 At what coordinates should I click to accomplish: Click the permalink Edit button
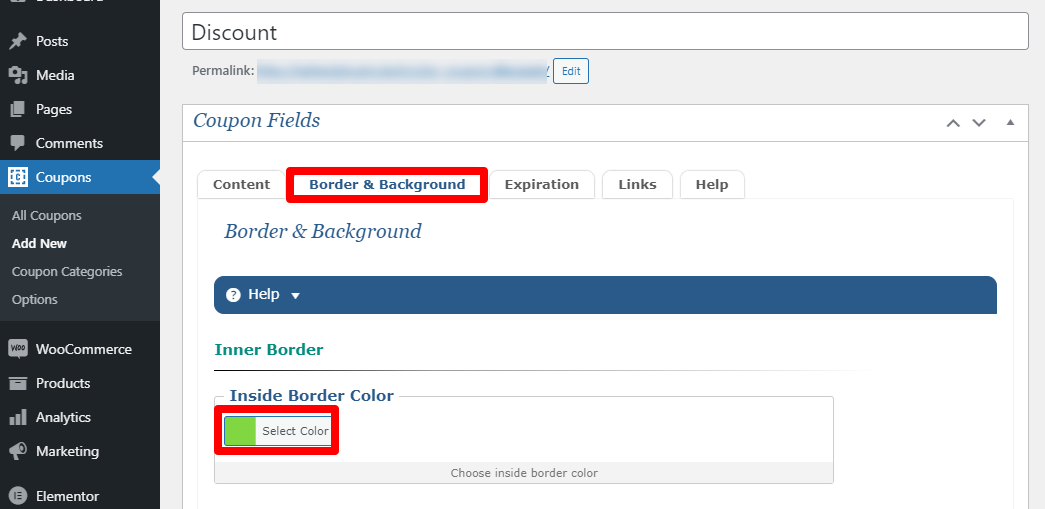(571, 71)
